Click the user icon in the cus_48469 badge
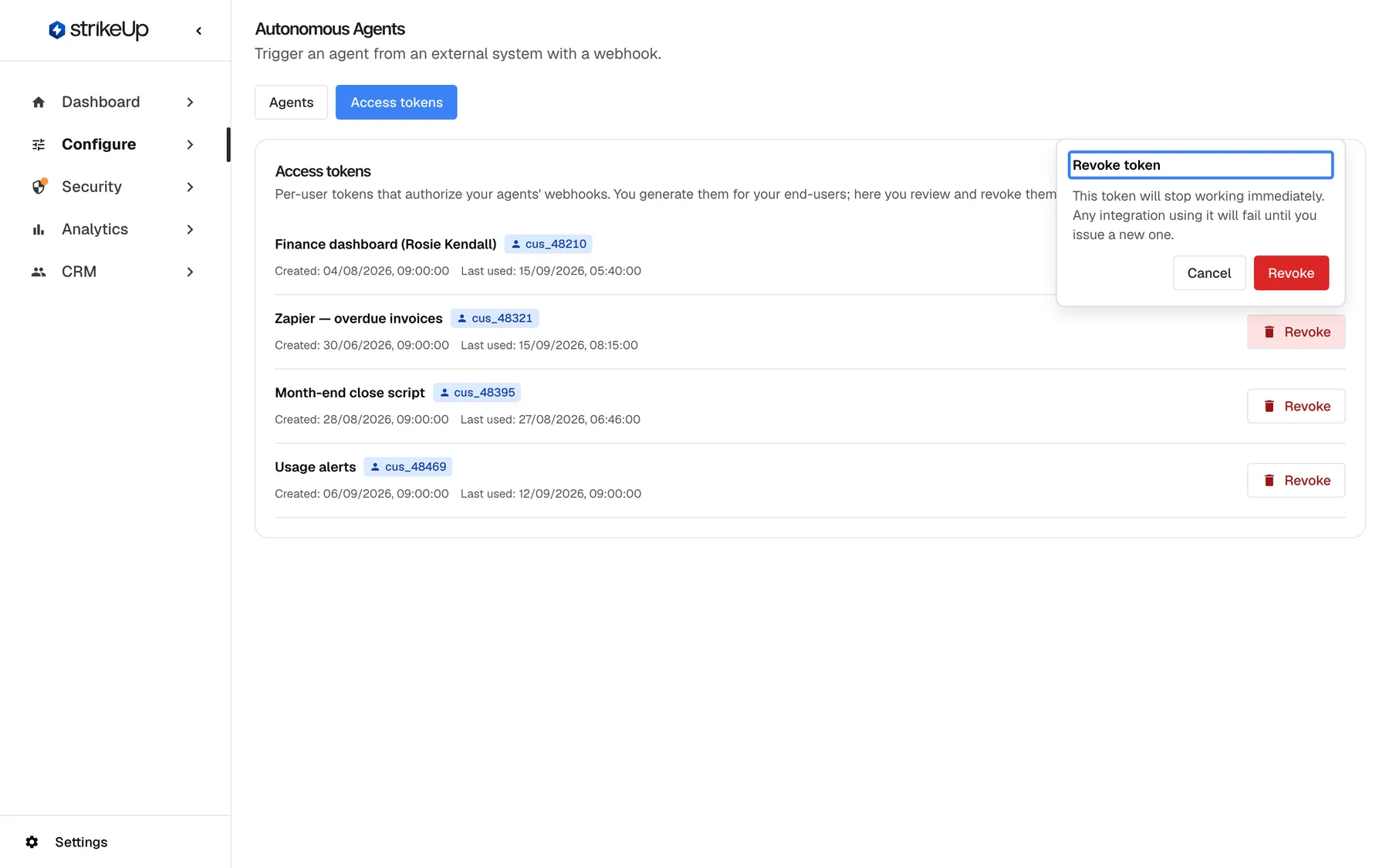Viewport: 1389px width, 868px height. tap(375, 467)
